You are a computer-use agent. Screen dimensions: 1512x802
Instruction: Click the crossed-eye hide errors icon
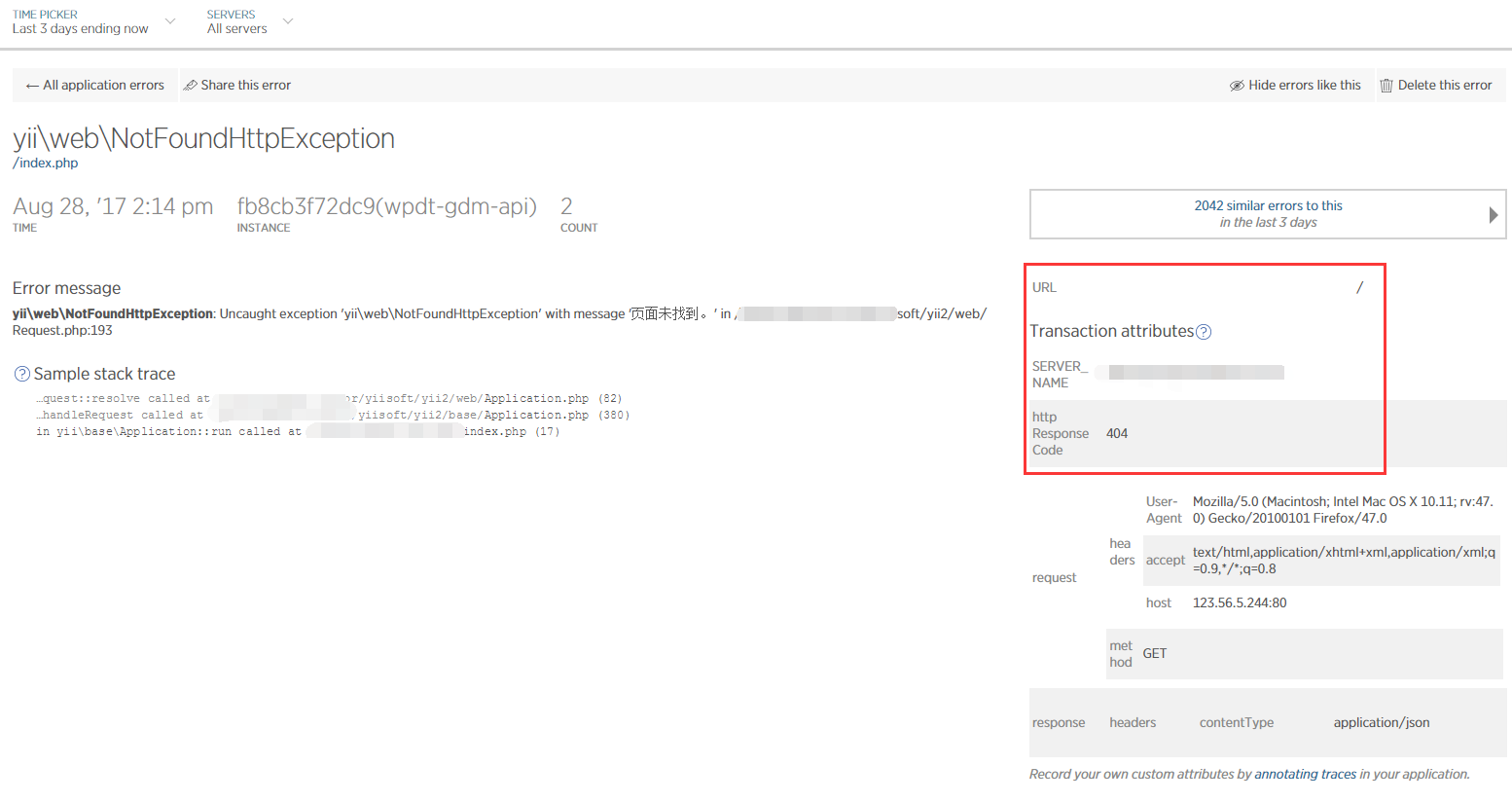click(x=1237, y=86)
